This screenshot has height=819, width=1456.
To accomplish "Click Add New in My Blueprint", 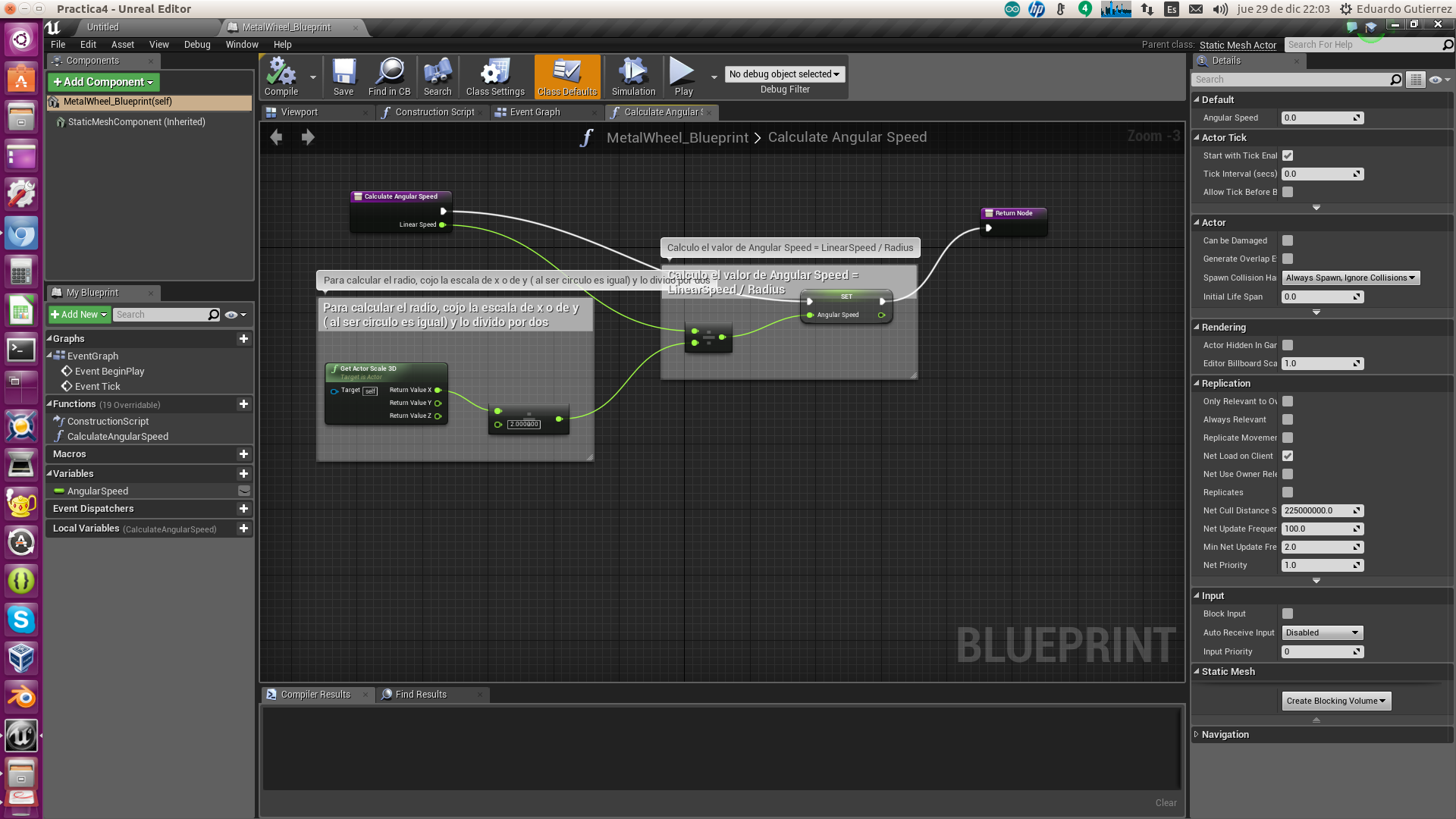I will 79,315.
